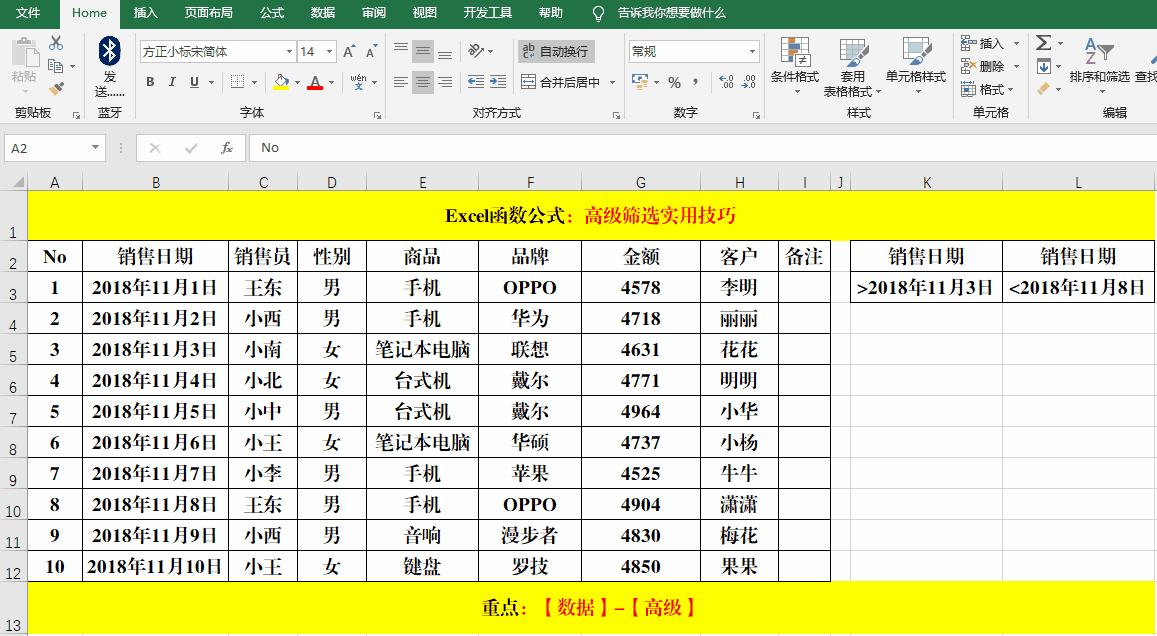Click the Bluetooth send icon
This screenshot has height=636, width=1157.
point(110,52)
